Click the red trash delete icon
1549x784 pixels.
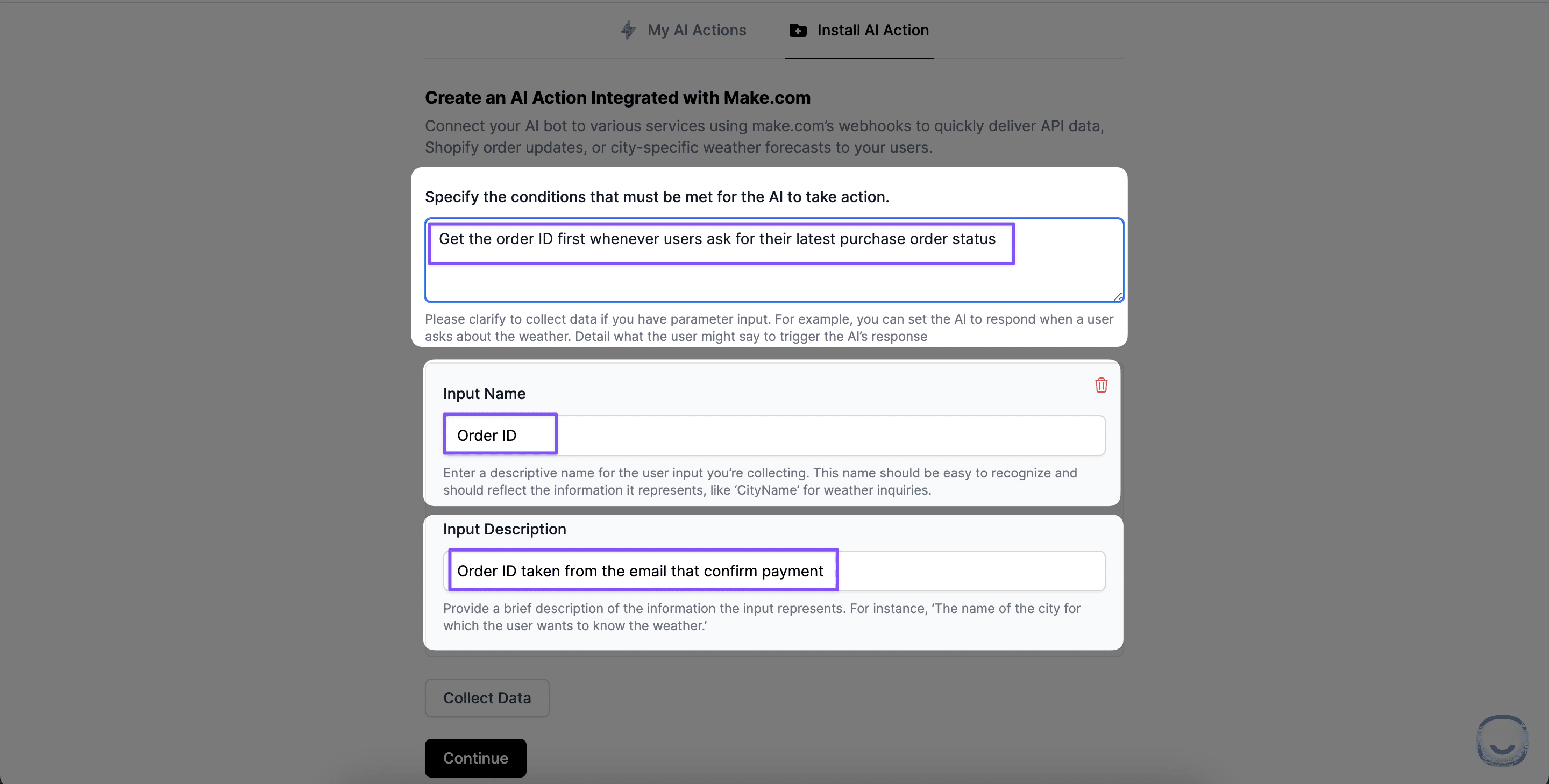[1100, 385]
